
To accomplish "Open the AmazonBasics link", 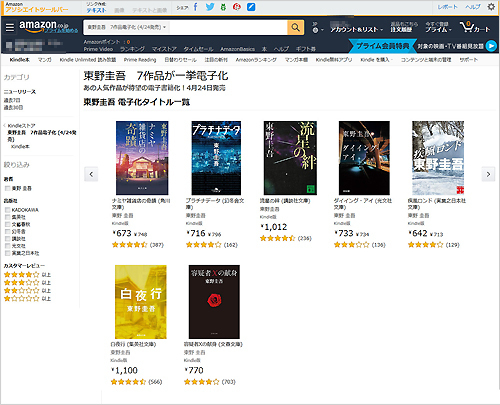I will tap(237, 49).
